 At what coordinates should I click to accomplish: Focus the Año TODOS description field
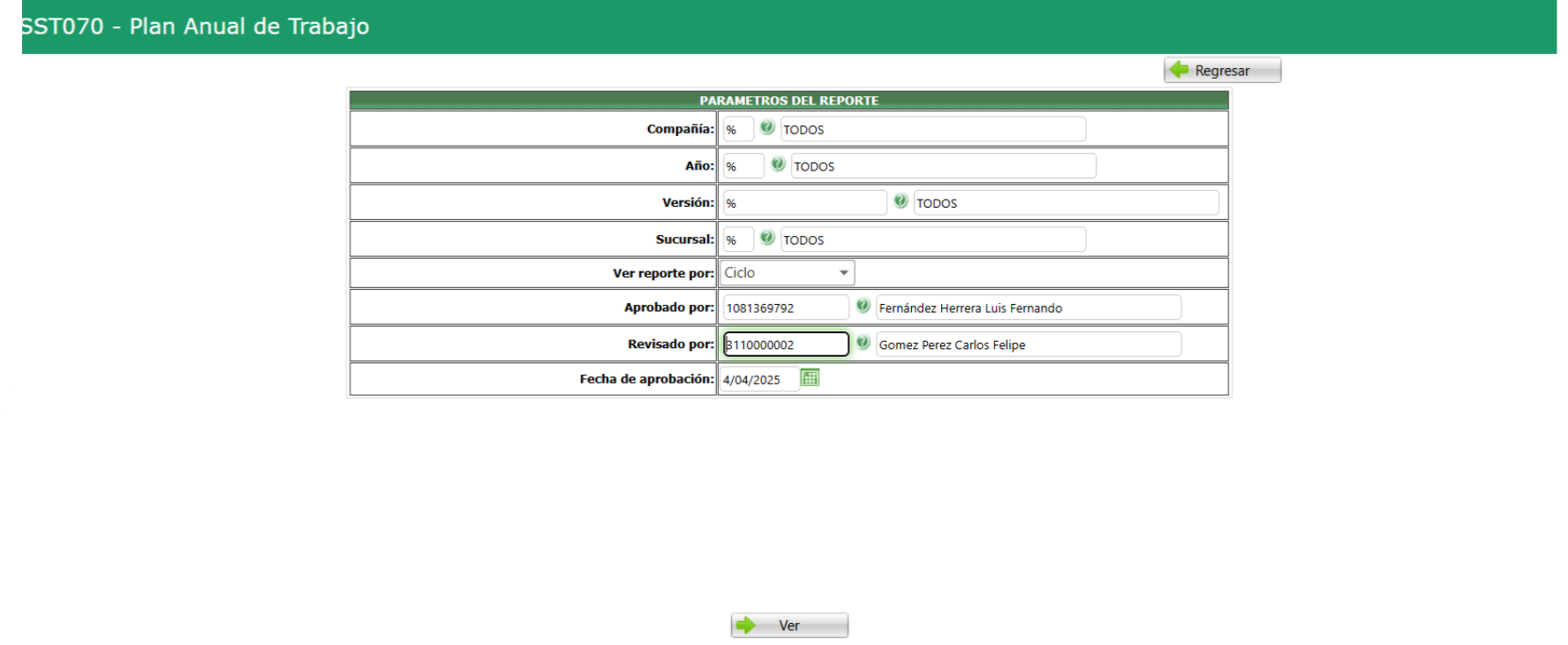(x=944, y=166)
